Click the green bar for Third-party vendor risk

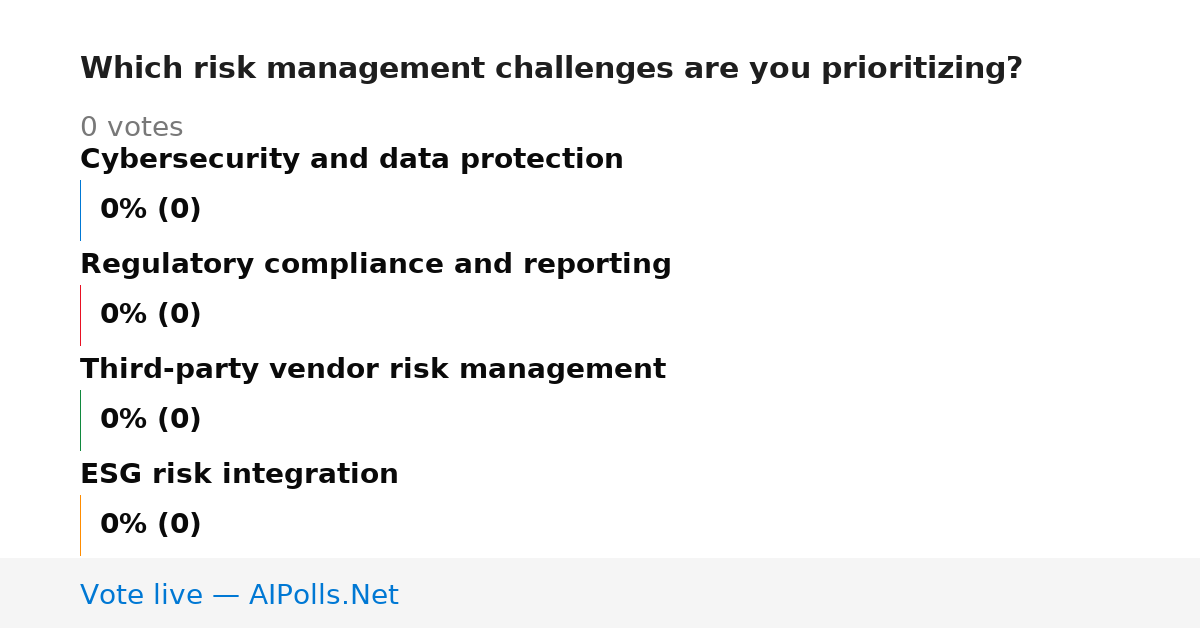(x=80, y=420)
